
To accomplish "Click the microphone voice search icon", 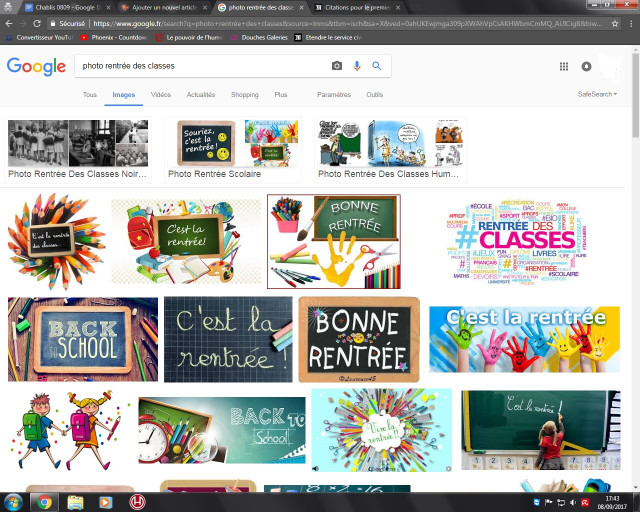I will (x=357, y=66).
